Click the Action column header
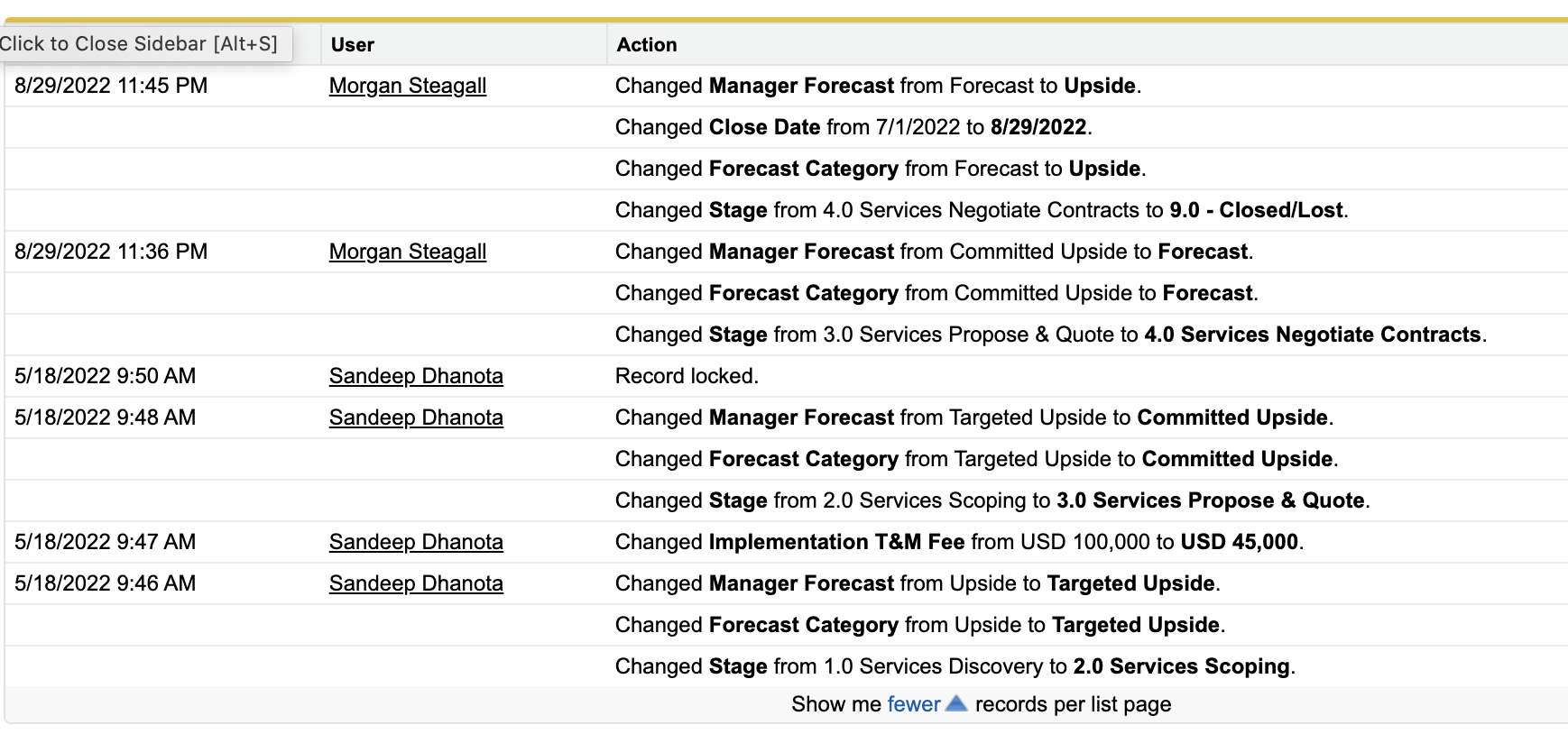1568x734 pixels. [x=646, y=45]
